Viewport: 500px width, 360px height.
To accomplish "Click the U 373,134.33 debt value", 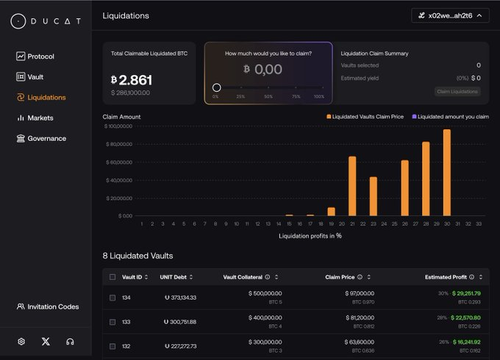I will click(x=181, y=297).
